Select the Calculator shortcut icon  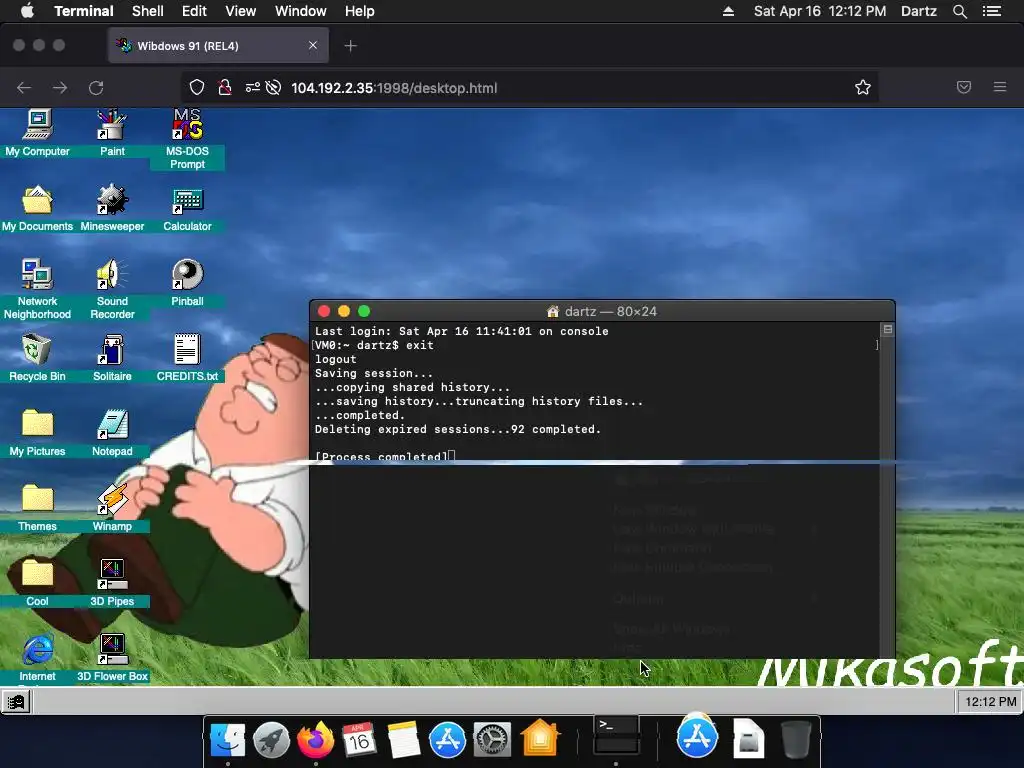coord(187,201)
